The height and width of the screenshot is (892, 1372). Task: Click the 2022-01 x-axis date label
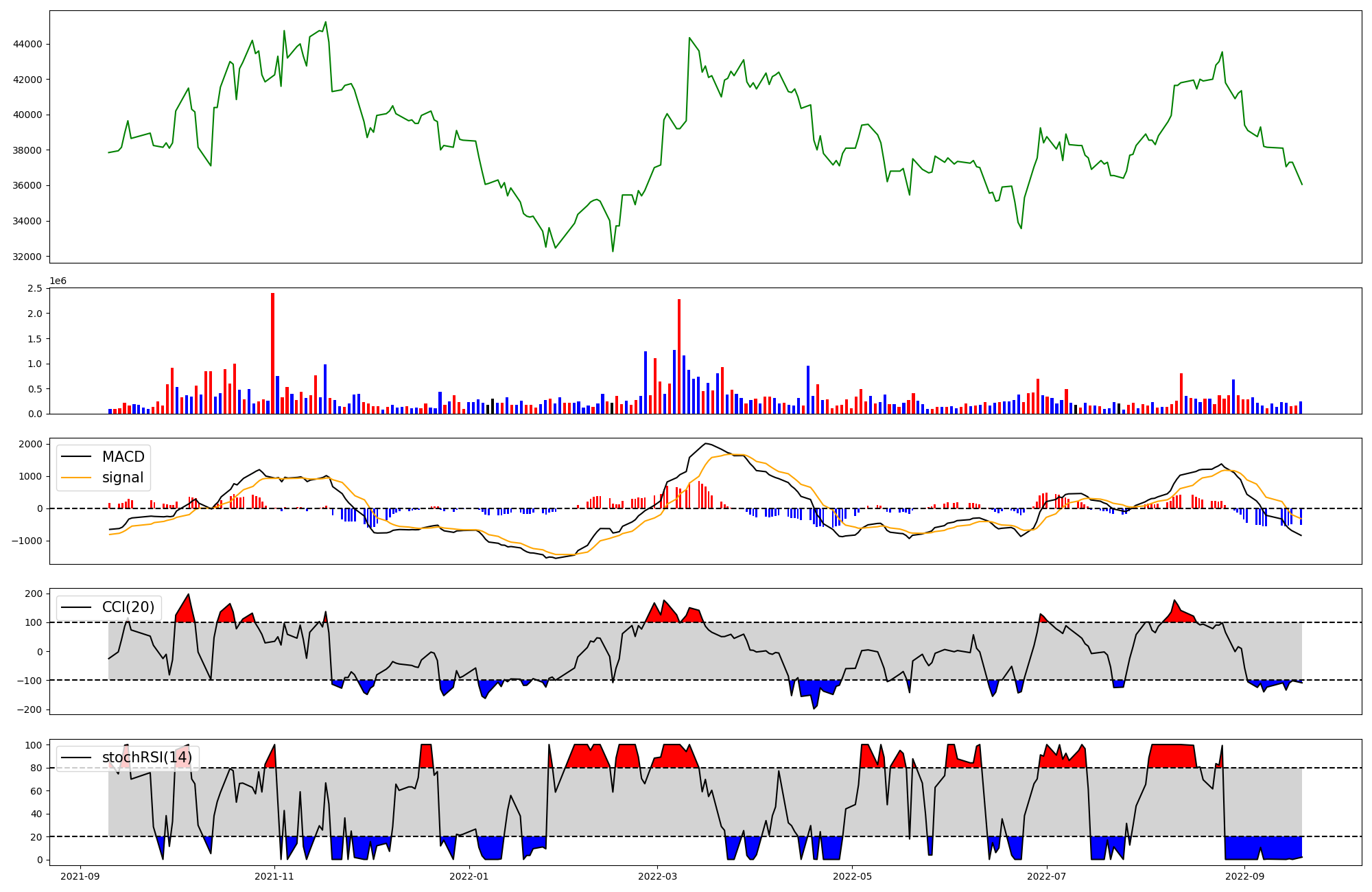(469, 876)
